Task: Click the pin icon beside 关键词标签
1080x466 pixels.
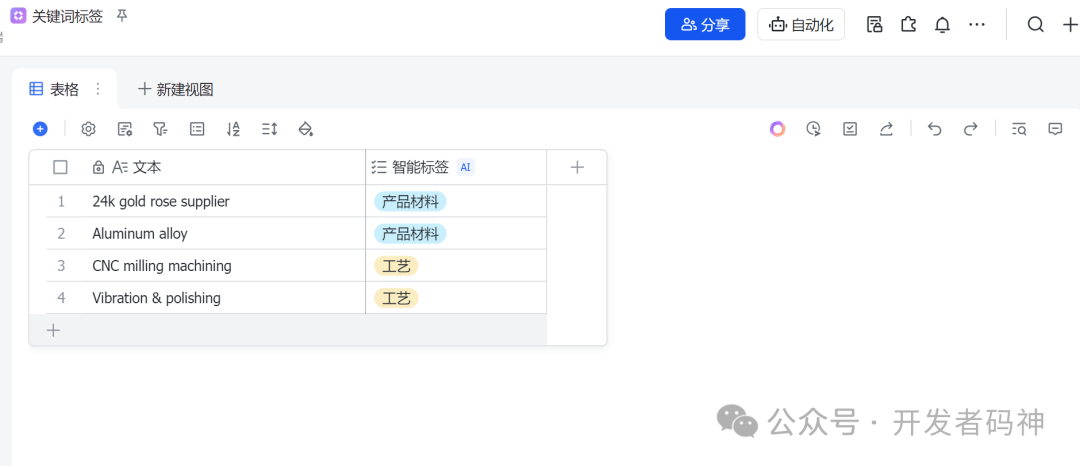Action: [x=122, y=15]
